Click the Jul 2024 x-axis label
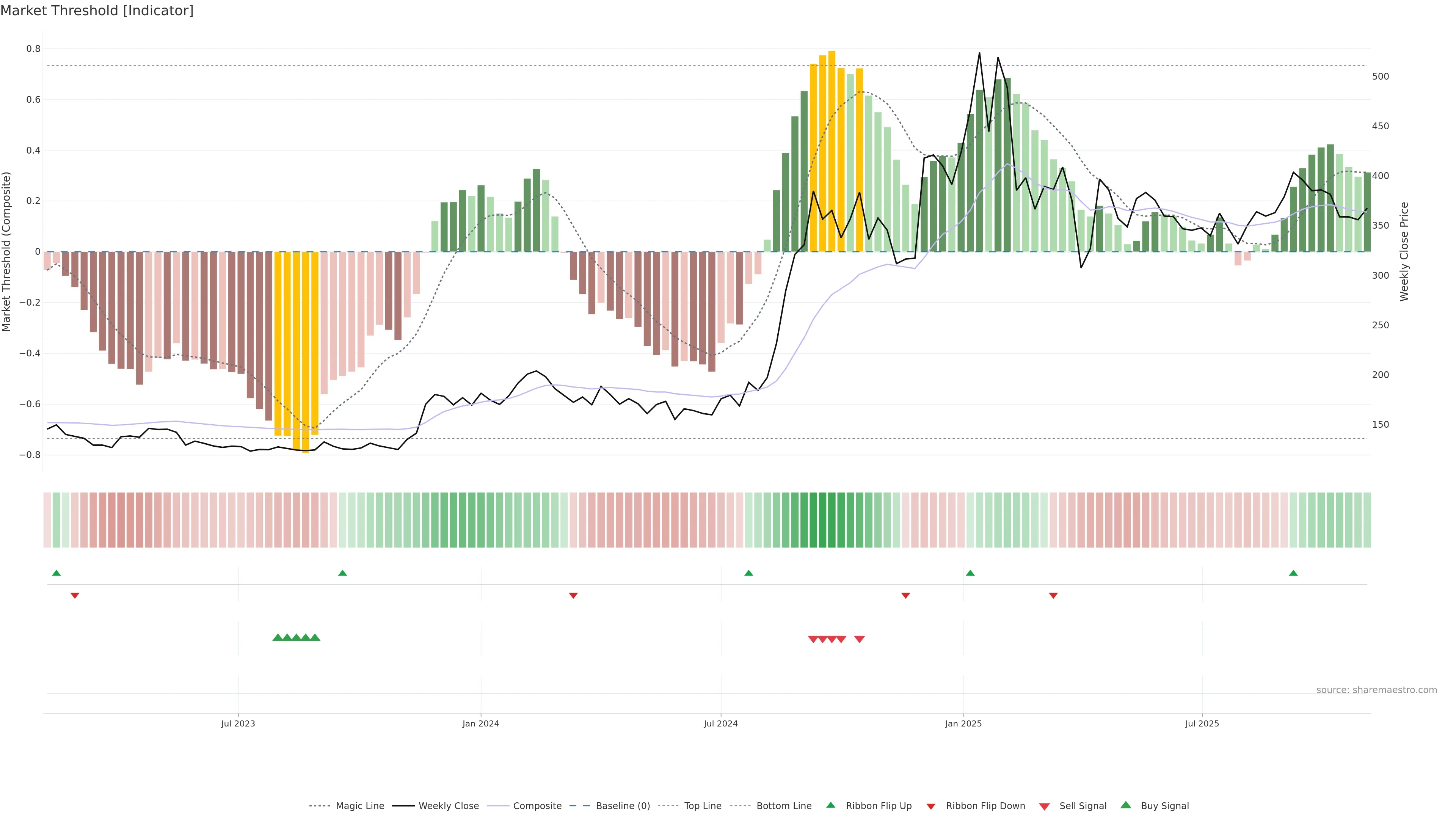1456x819 pixels. tap(721, 723)
